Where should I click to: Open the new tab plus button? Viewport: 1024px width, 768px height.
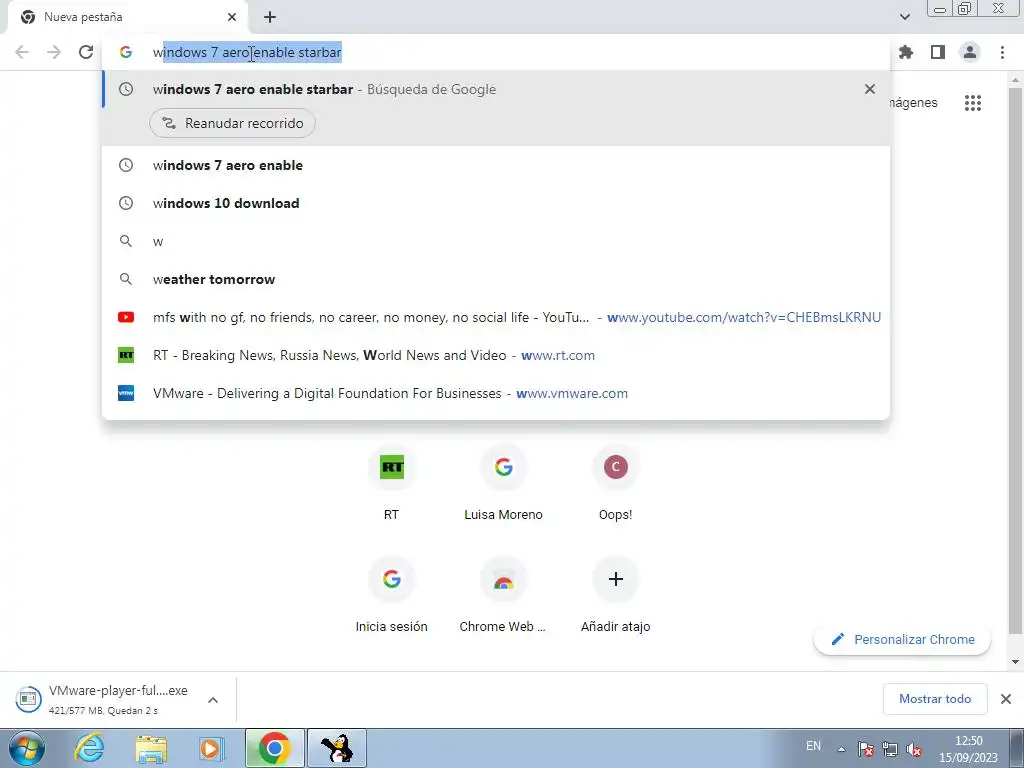click(x=270, y=17)
